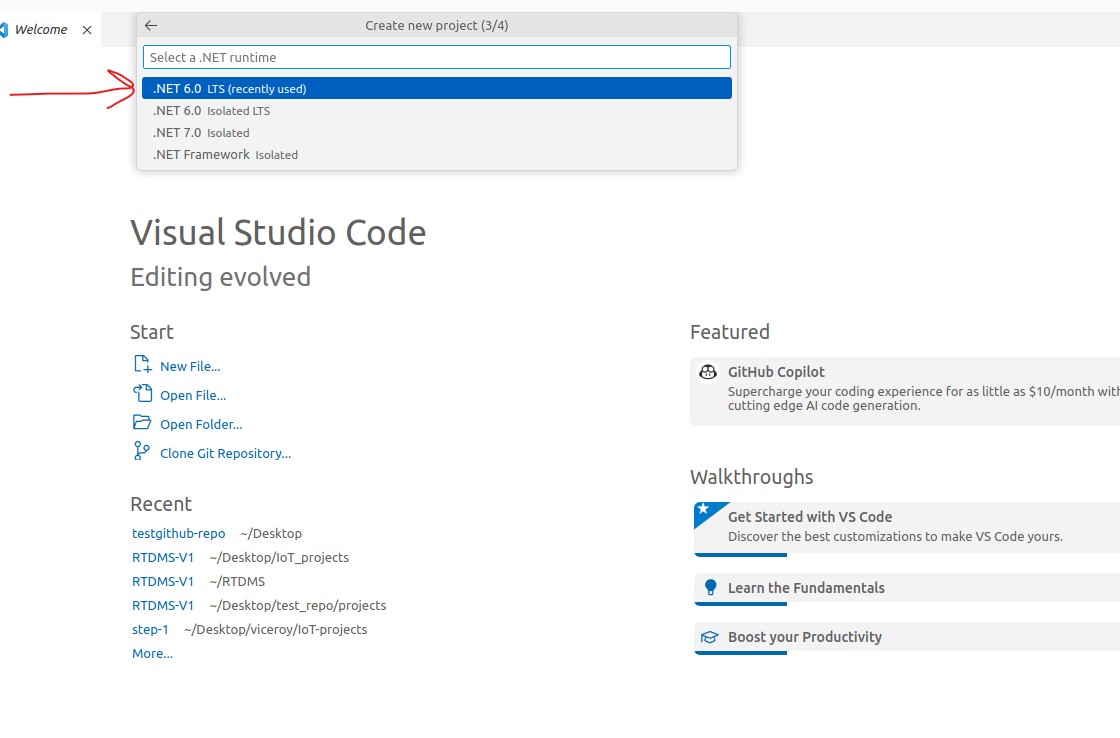Image resolution: width=1120 pixels, height=738 pixels.
Task: Click the star badge on Get Started
Action: (704, 509)
